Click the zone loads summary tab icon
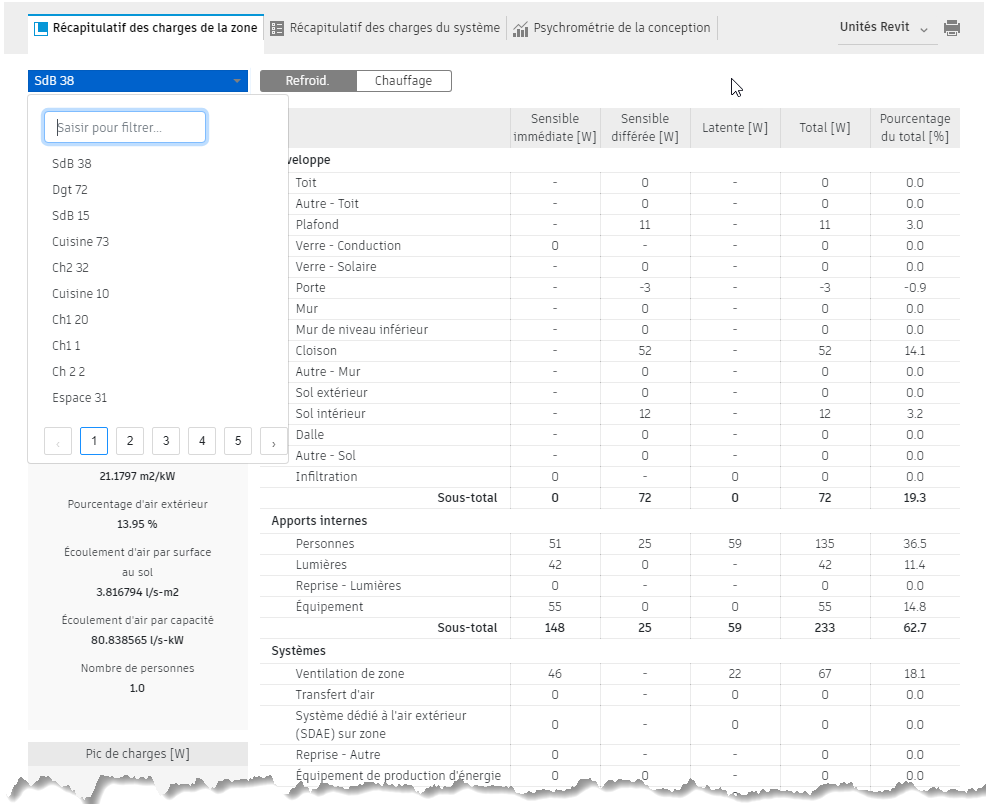Screen dimensions: 986x804 click(41, 28)
